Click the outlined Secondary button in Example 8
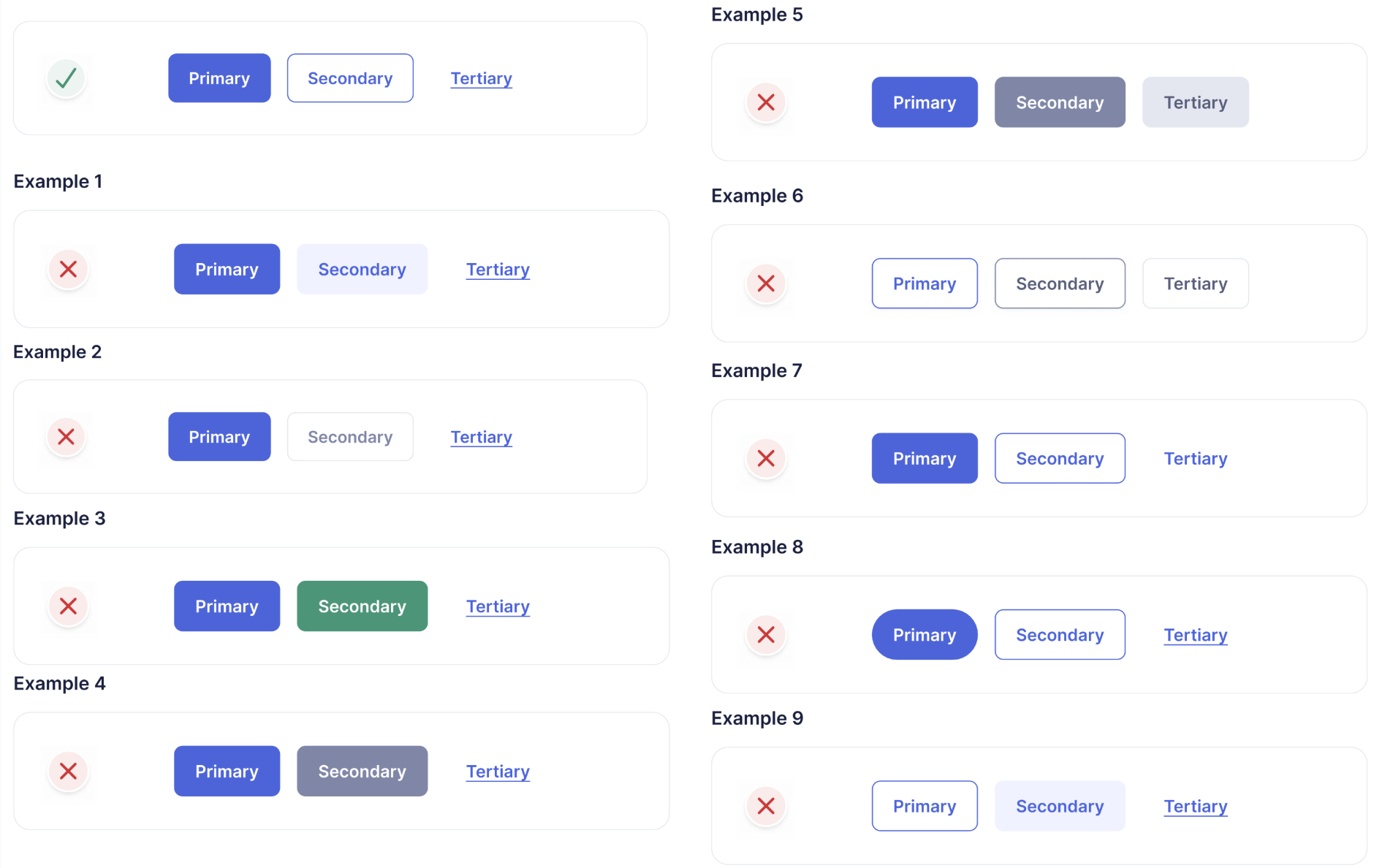This screenshot has width=1393, height=868. 1059,635
